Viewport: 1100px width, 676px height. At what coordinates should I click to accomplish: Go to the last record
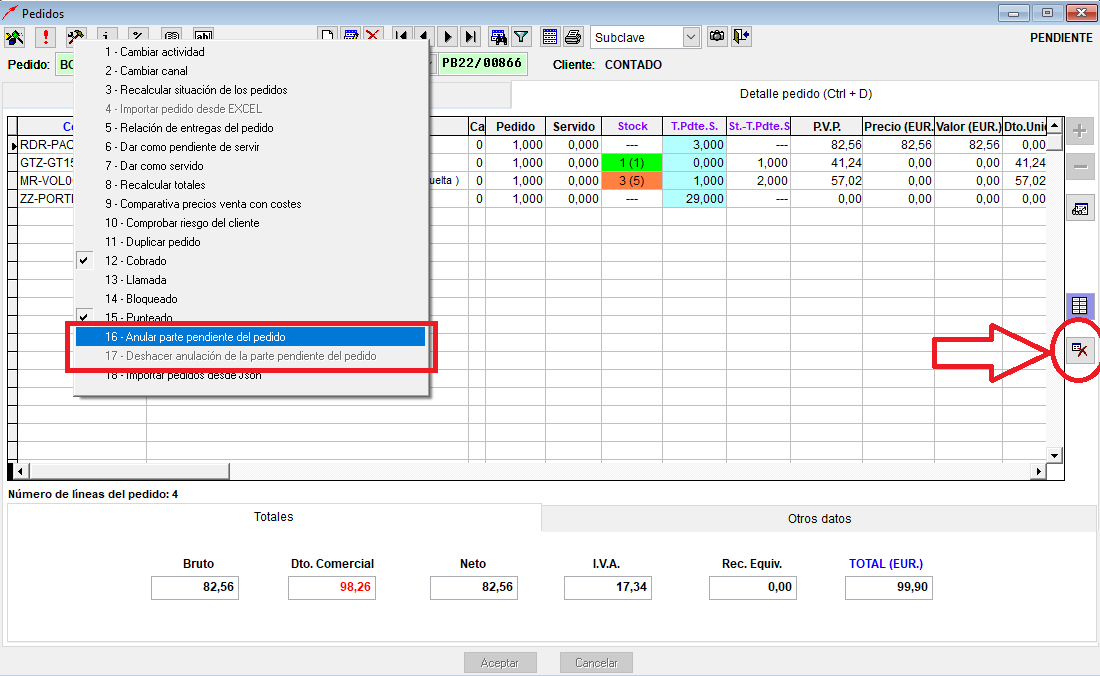point(471,36)
